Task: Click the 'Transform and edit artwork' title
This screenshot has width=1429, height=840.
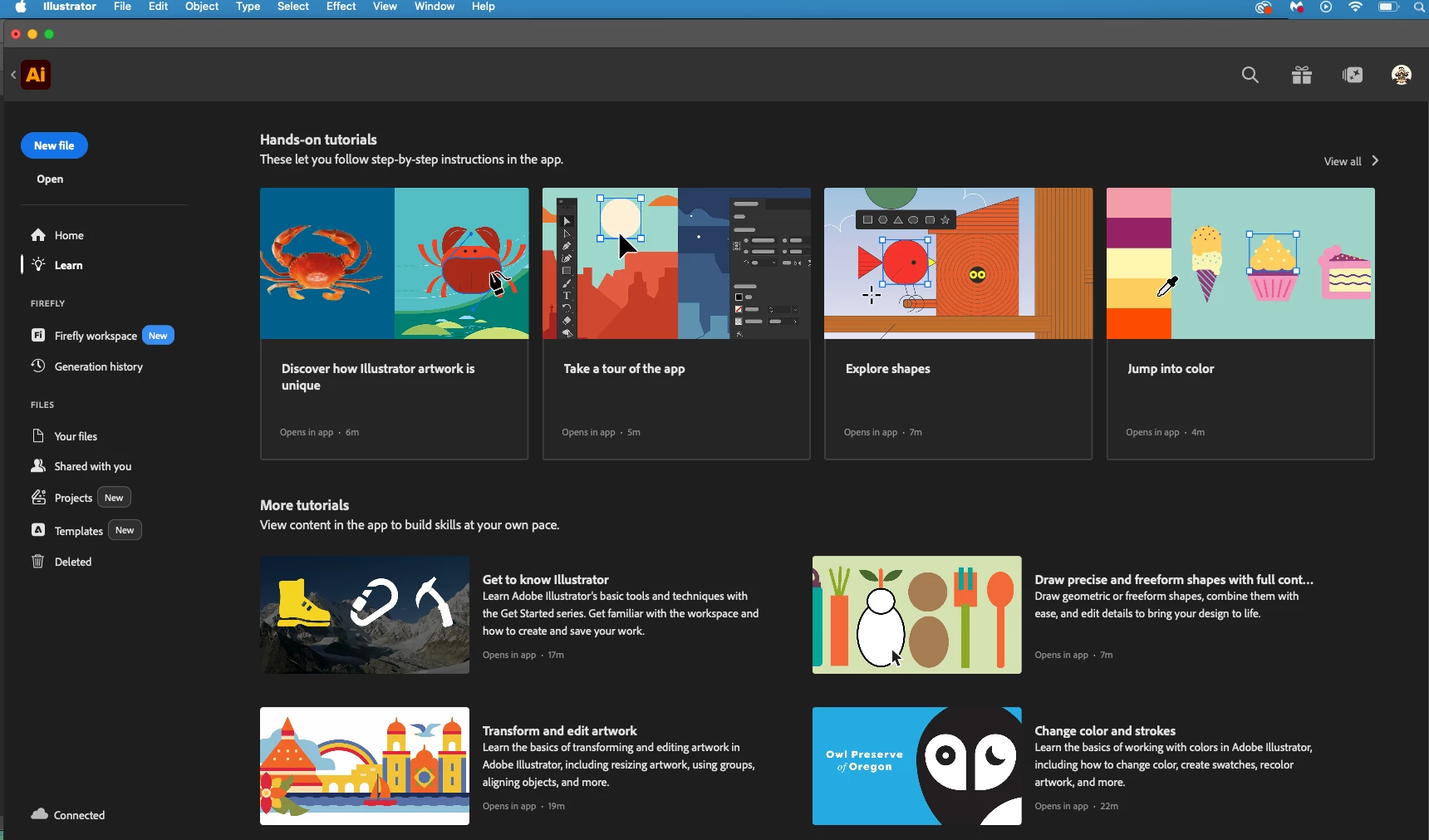Action: pyautogui.click(x=560, y=730)
